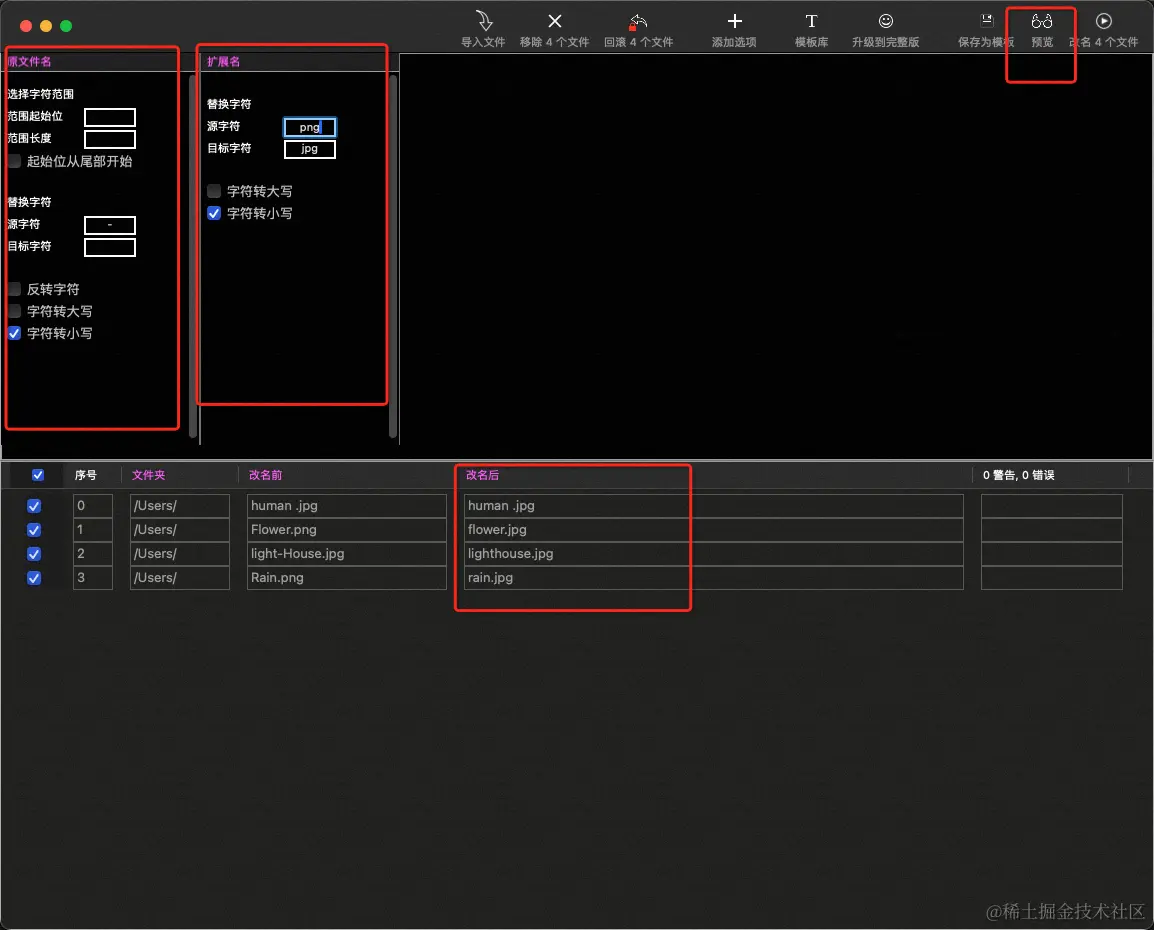Select the renamed cell 'rain.jpg'

click(714, 578)
